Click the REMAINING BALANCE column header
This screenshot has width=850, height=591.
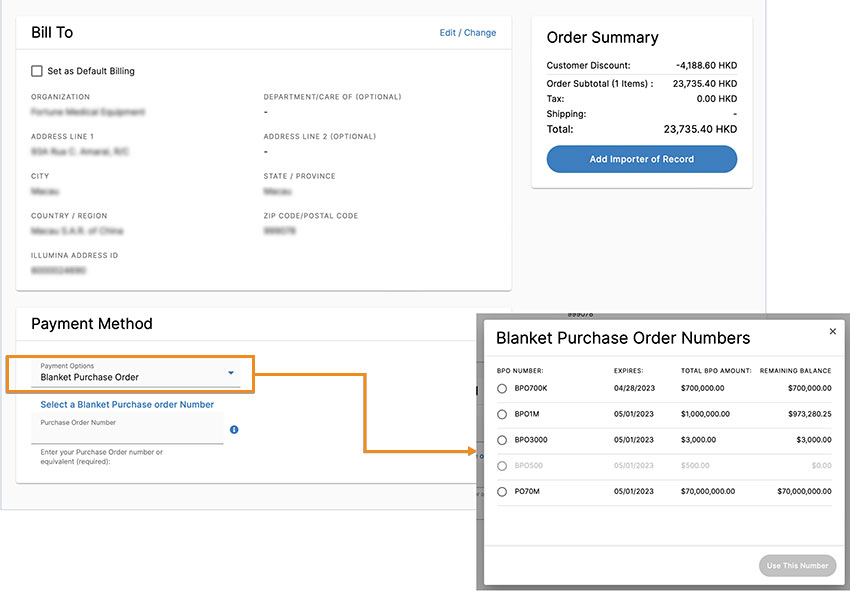(x=795, y=371)
